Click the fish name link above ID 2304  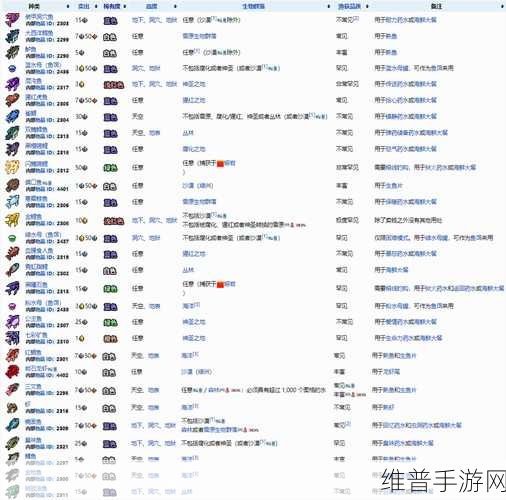[x=31, y=113]
